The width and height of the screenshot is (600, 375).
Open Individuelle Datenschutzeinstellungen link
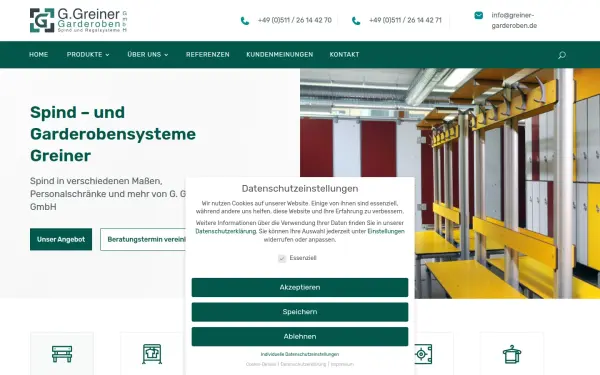[300, 354]
